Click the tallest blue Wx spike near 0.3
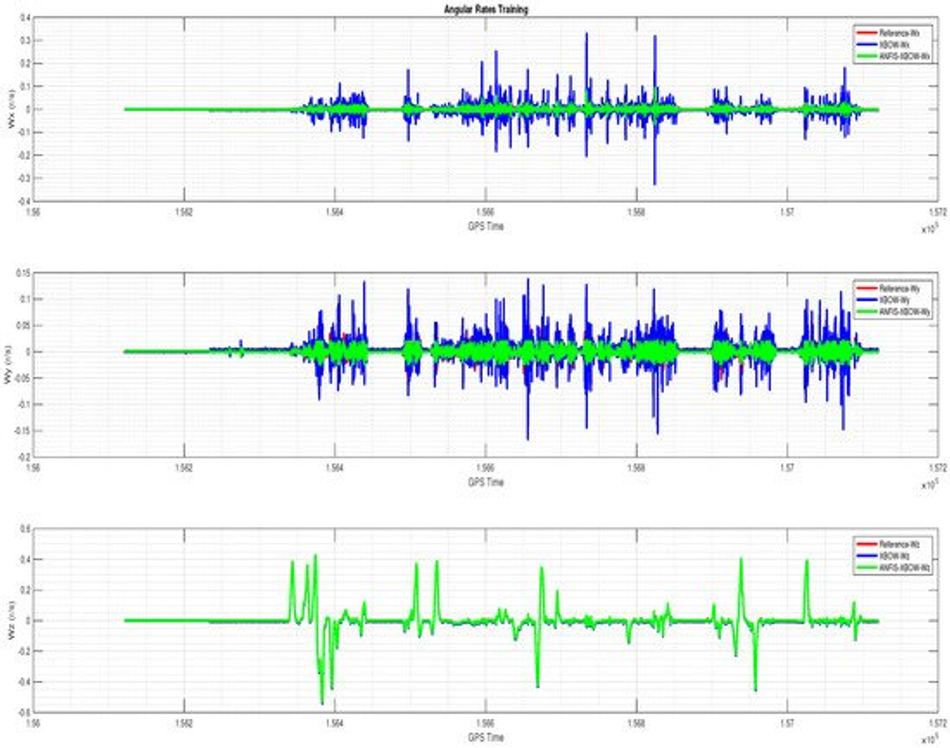This screenshot has width=950, height=748. (586, 35)
